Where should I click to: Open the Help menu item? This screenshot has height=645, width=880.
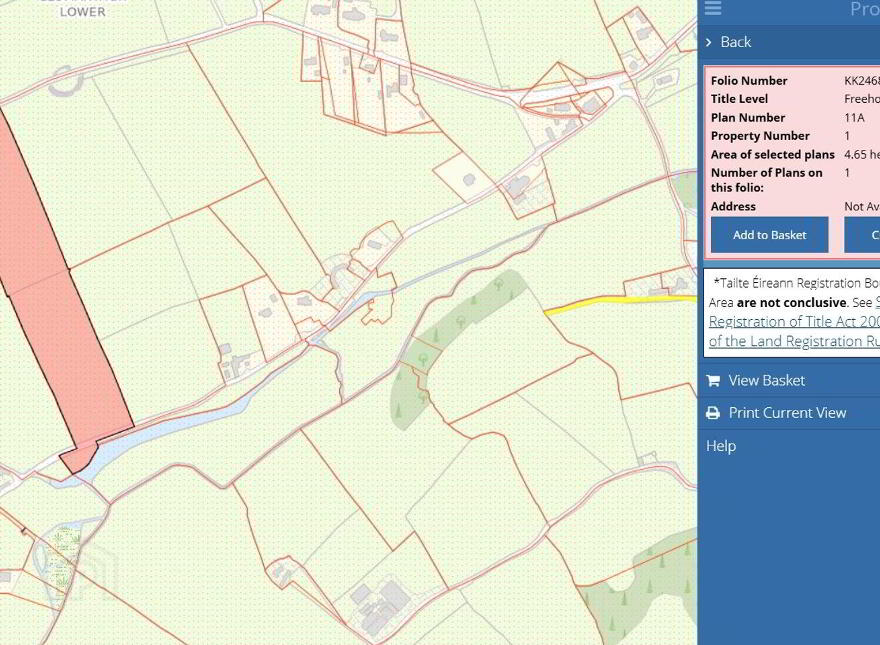click(721, 446)
